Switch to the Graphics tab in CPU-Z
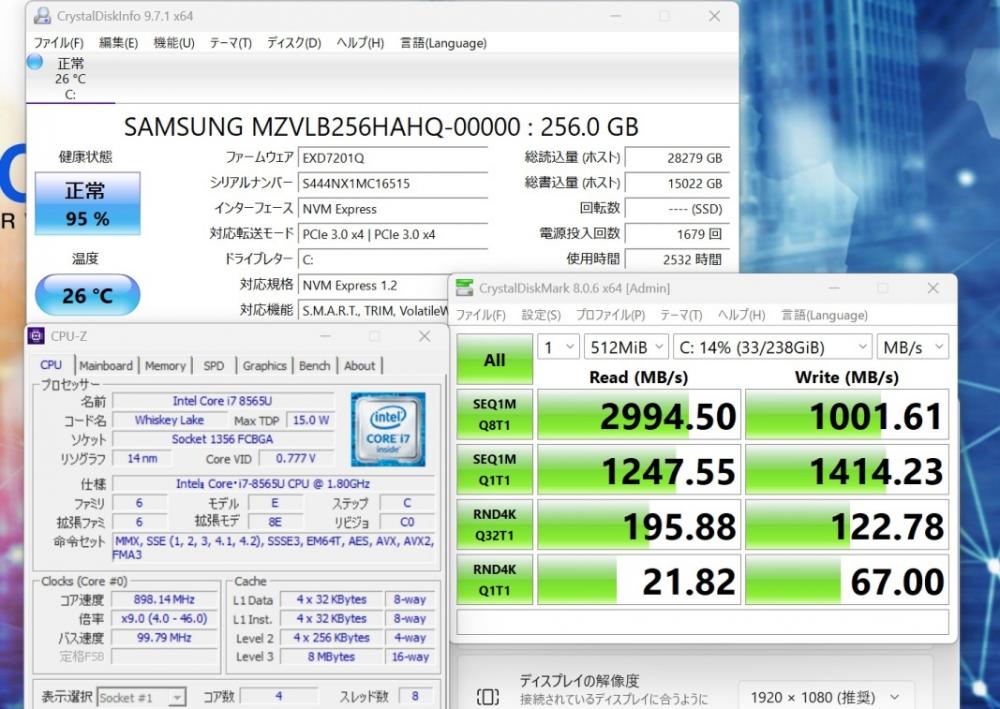1000x709 pixels. [264, 365]
